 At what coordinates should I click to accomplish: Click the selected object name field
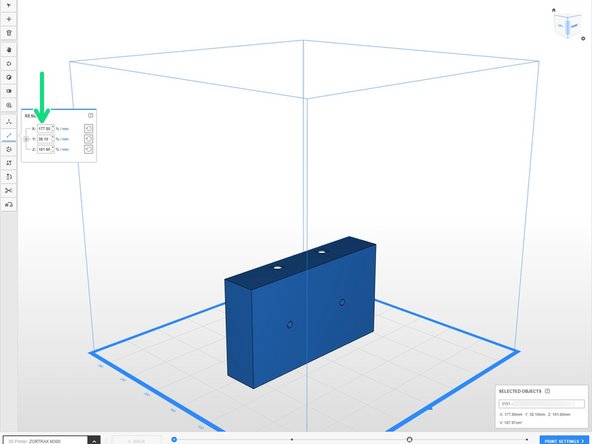coord(541,404)
